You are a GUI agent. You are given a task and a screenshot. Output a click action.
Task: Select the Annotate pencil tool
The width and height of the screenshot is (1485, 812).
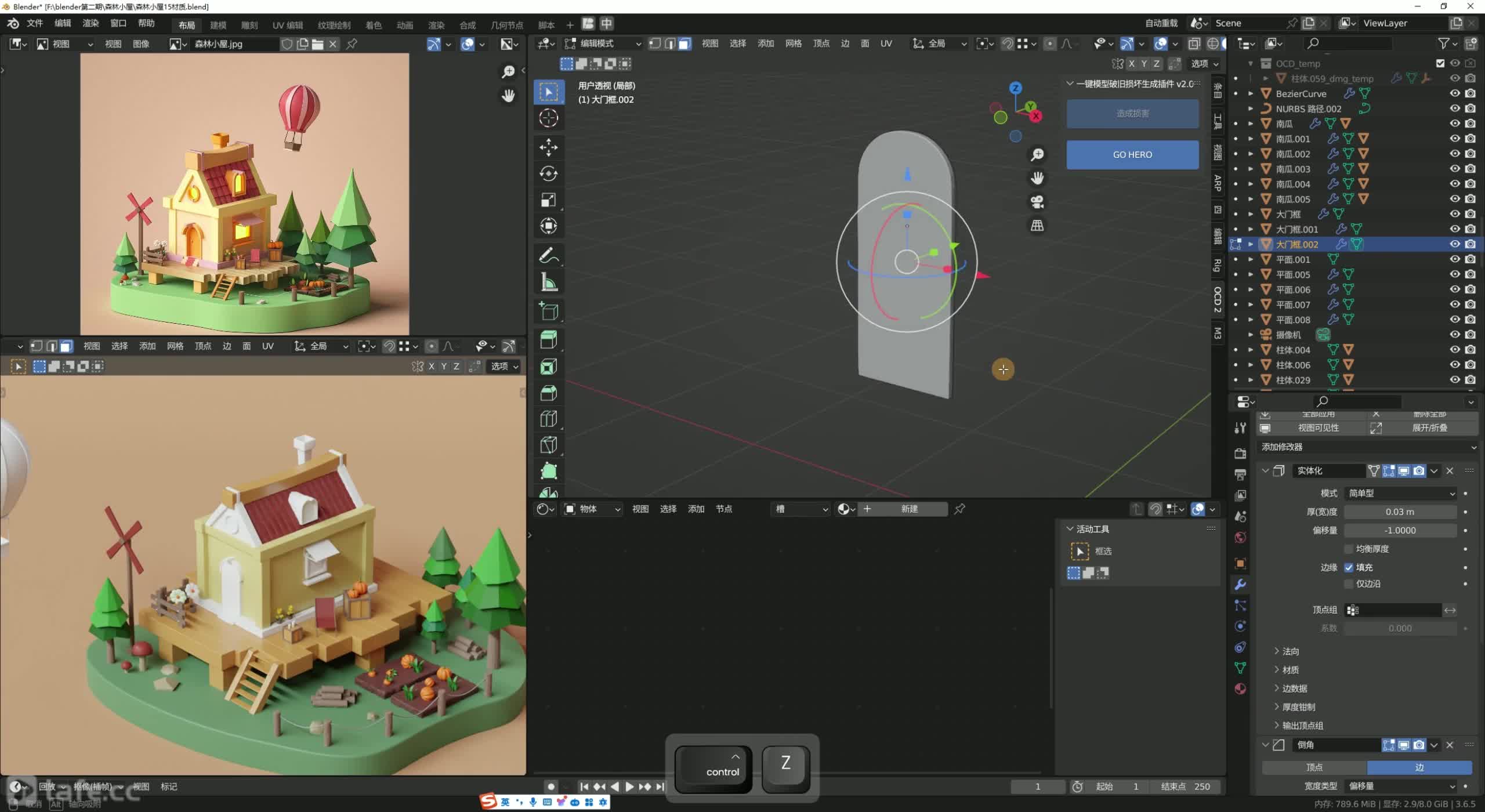(548, 255)
